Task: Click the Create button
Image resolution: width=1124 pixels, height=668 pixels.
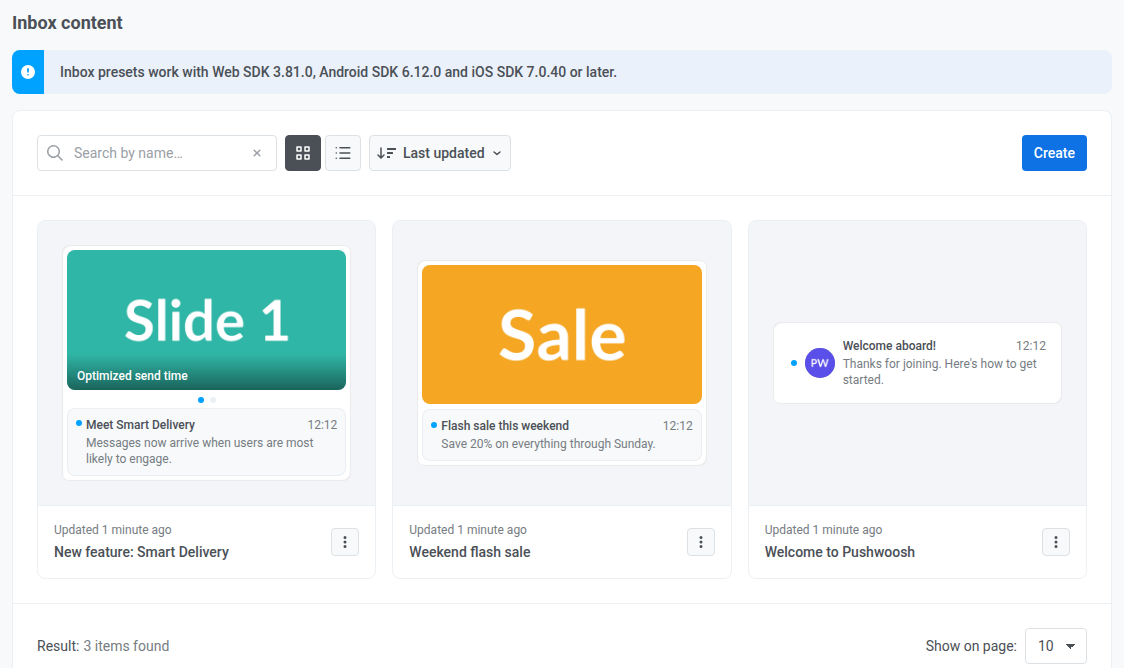Action: 1054,153
